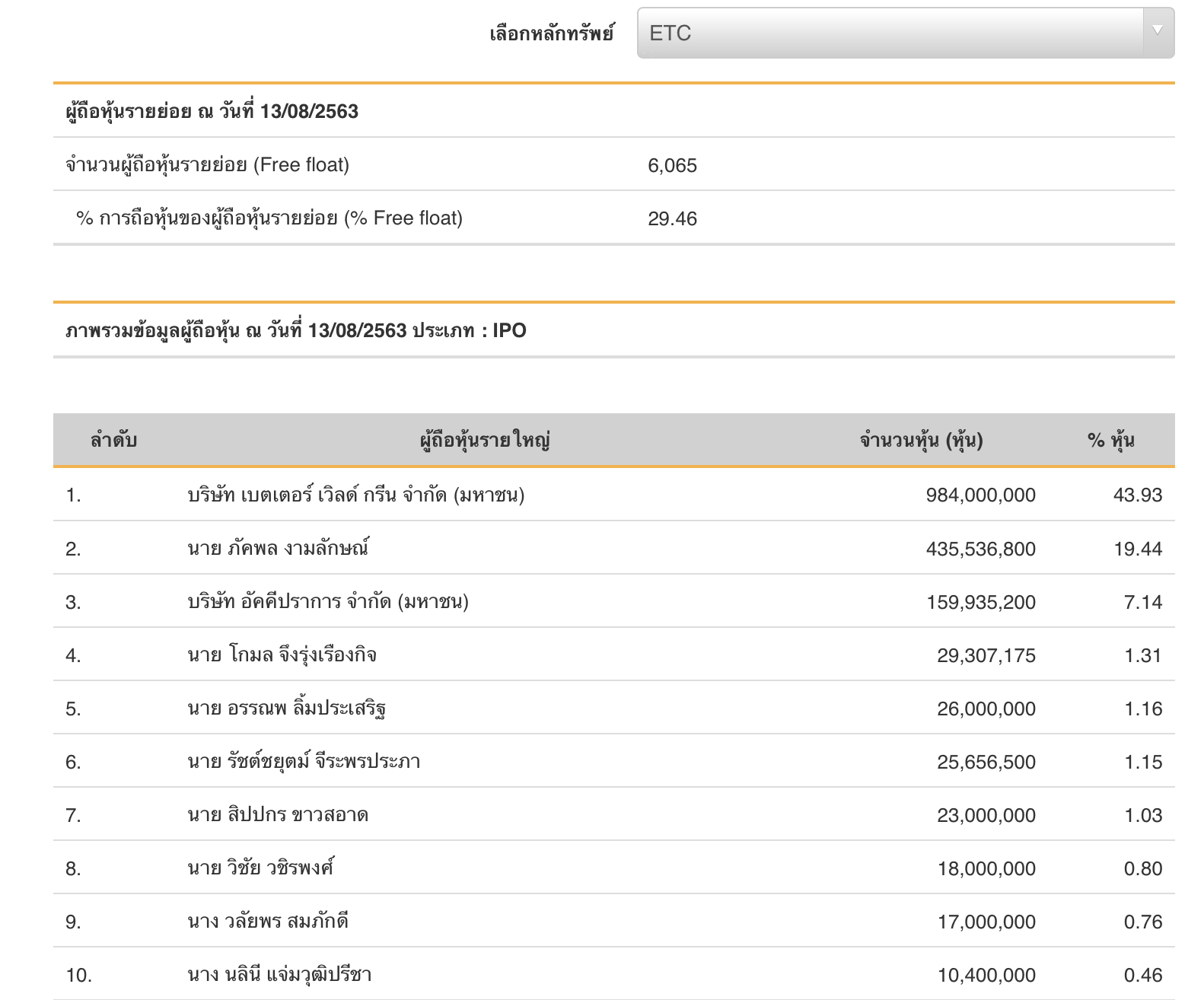Click นาย รัชต์ชยุตม์ จีระพรประภา in table
The width and height of the screenshot is (1204, 1000).
click(304, 762)
